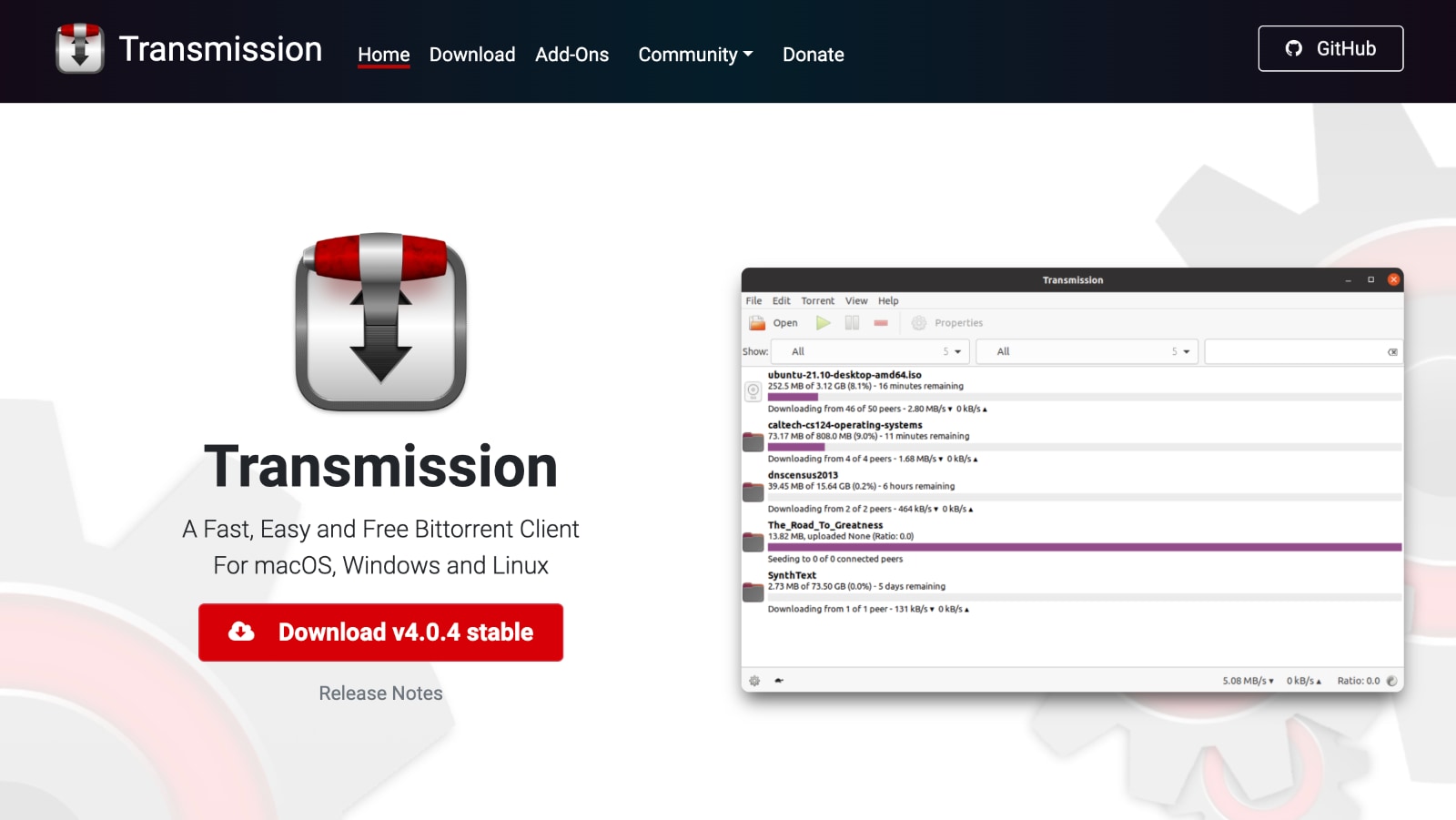
Task: Click The_Road_To_Greatness full progress bar
Action: tap(1085, 548)
